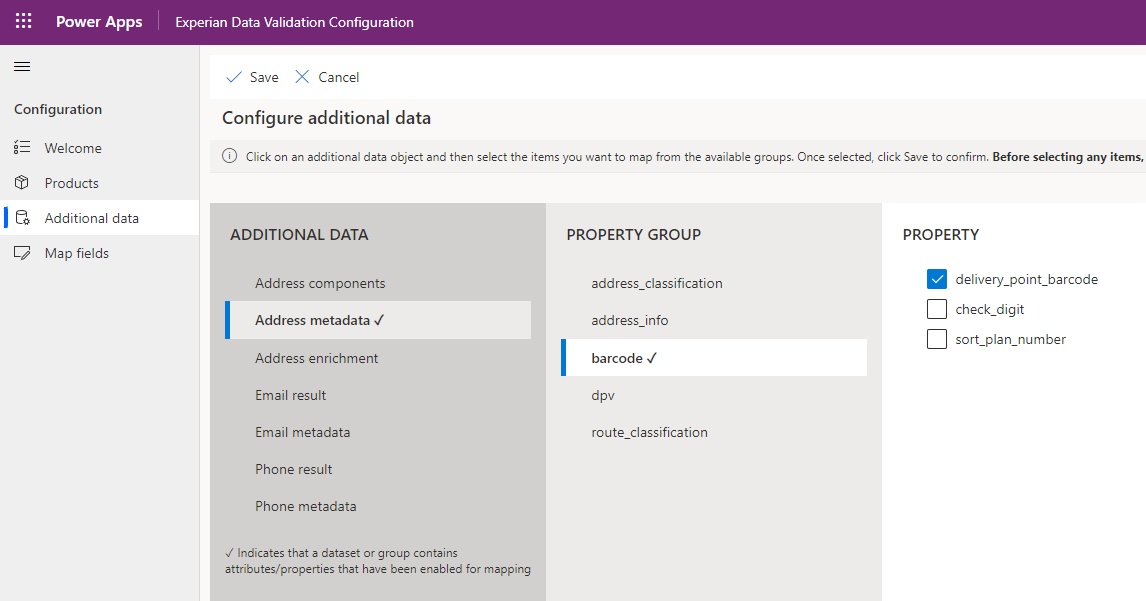Click the checkmark icon next to Save
This screenshot has width=1146, height=601.
click(x=233, y=76)
